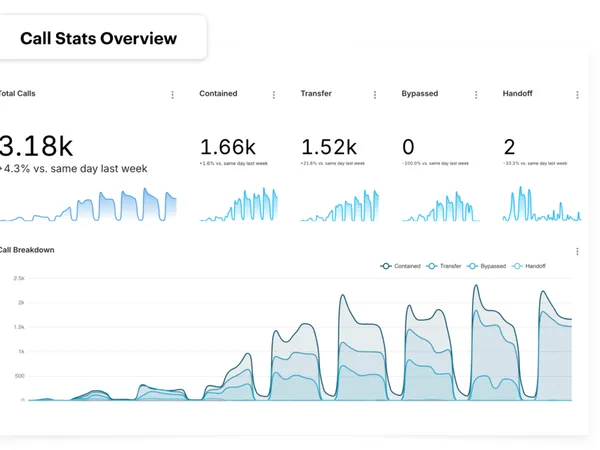Open the Bypassed card three-dot menu
The height and width of the screenshot is (450, 600).
pos(475,95)
